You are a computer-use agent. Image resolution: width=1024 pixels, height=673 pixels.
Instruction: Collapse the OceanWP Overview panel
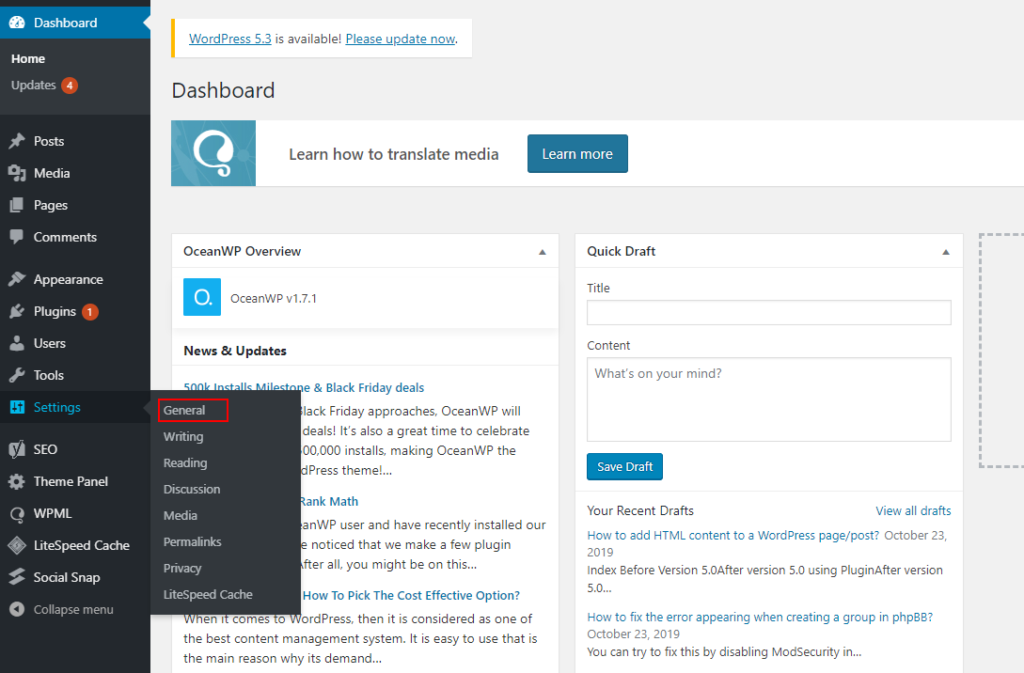tap(542, 252)
